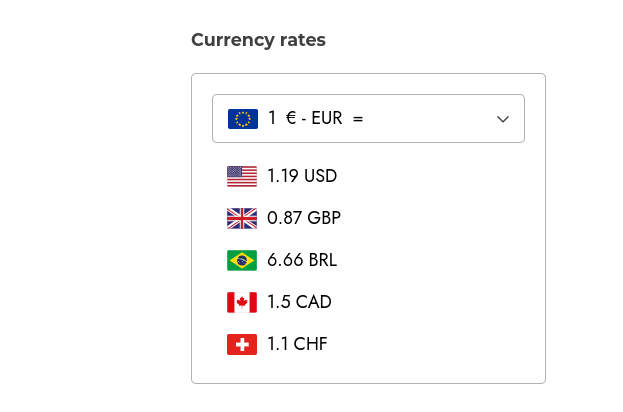Click empty space inside selector before chevron
623x412 pixels.
pos(429,118)
